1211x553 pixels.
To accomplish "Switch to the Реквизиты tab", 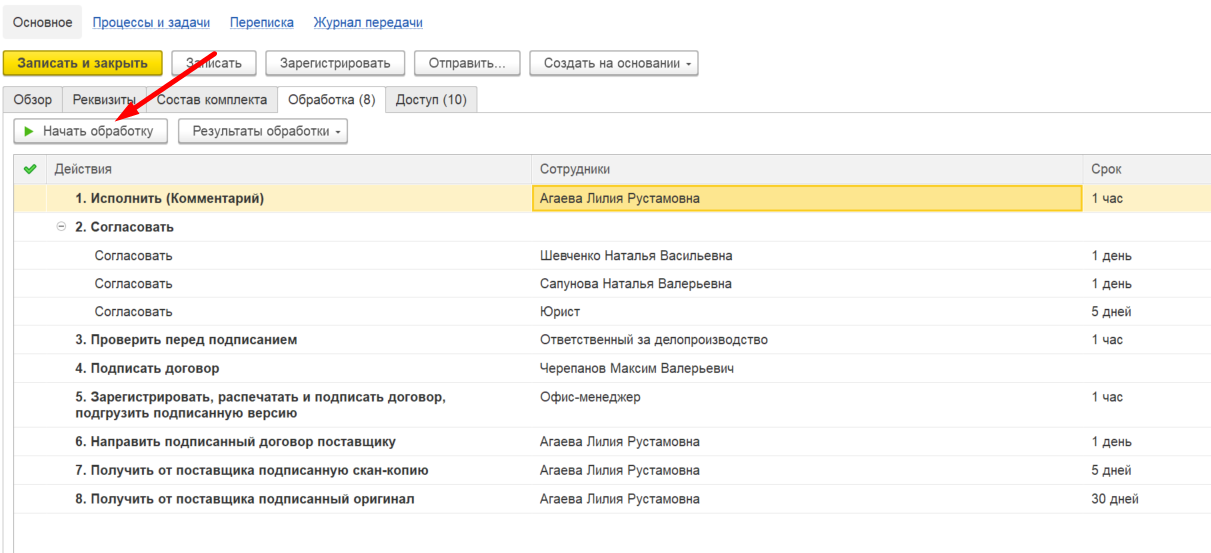I will pyautogui.click(x=104, y=100).
